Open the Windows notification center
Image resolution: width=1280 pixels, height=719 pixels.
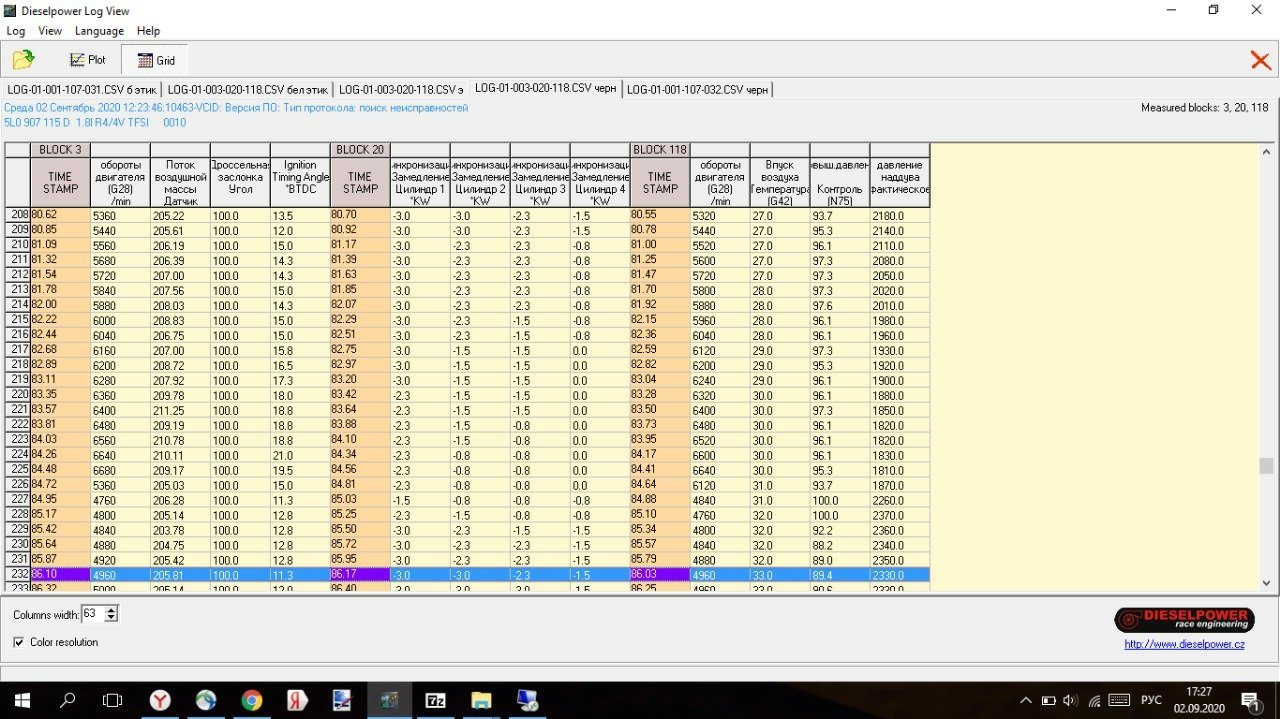[x=1251, y=700]
